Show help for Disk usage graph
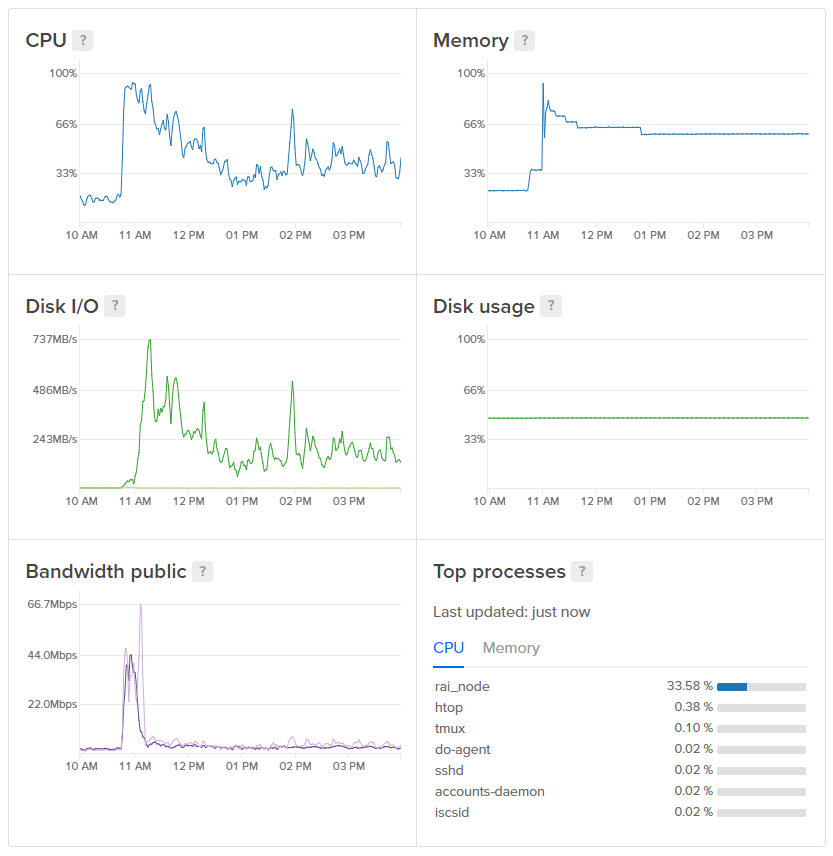Viewport: 833px width, 856px height. (x=550, y=306)
